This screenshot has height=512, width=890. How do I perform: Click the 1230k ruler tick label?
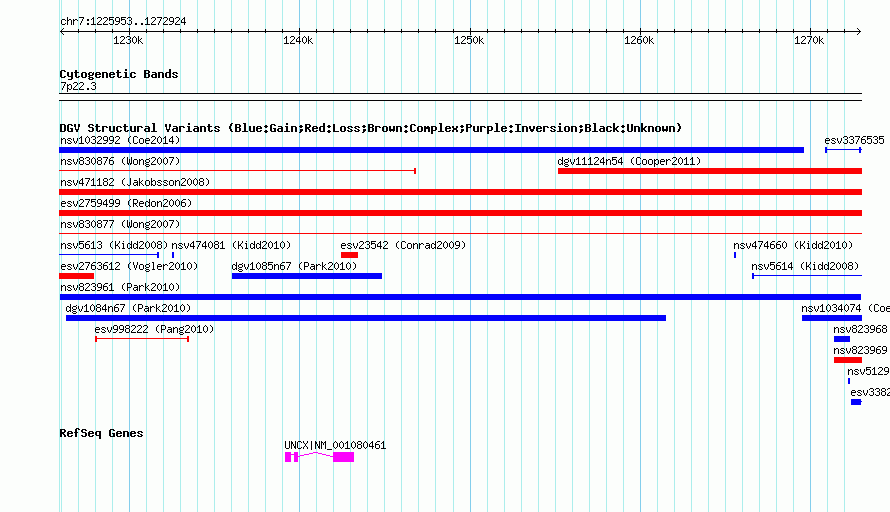point(128,40)
